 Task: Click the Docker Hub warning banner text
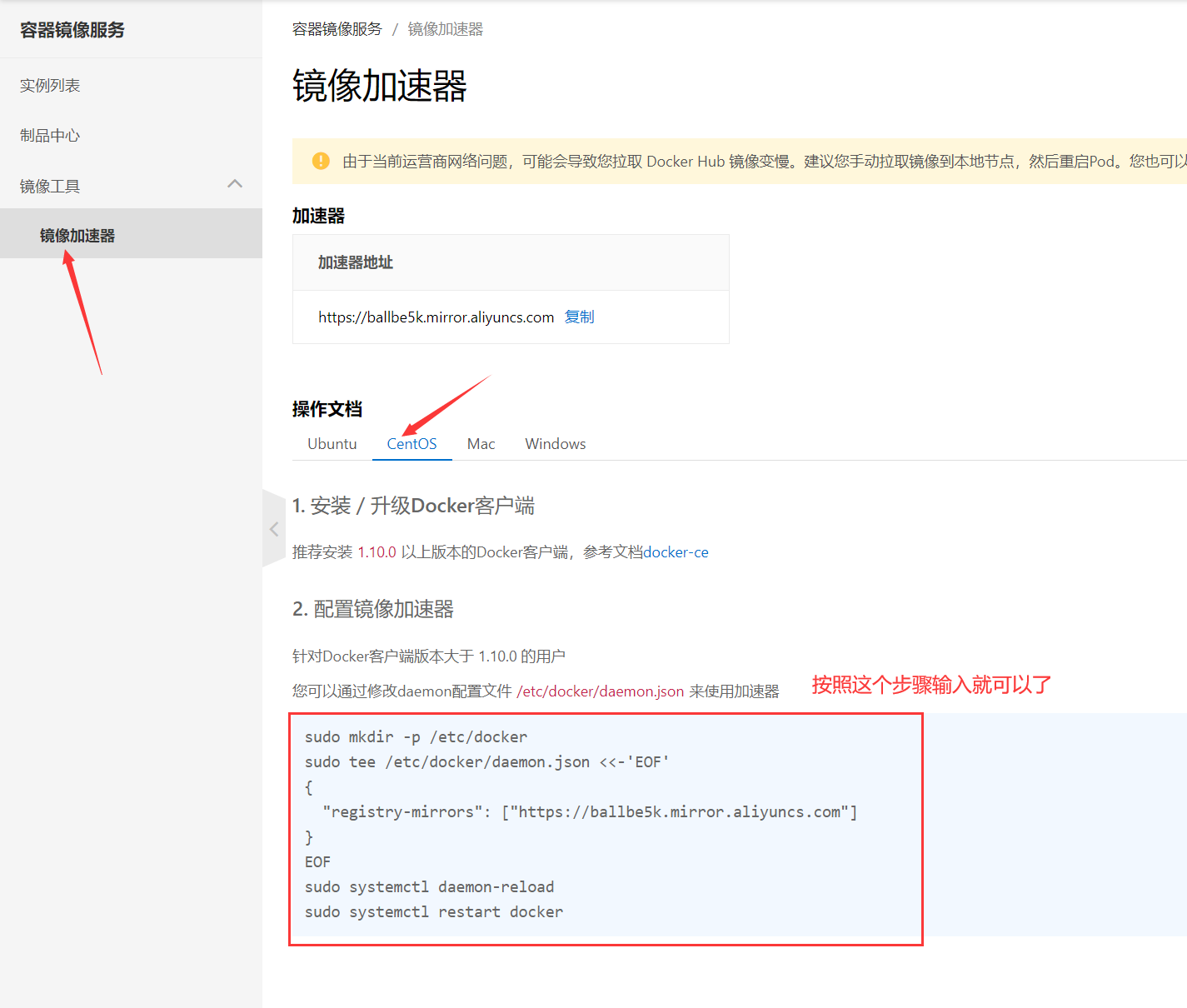(764, 162)
